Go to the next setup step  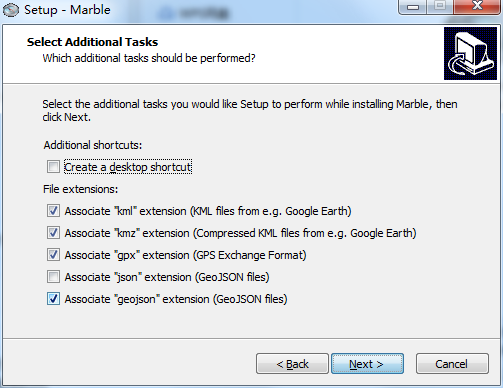(367, 364)
